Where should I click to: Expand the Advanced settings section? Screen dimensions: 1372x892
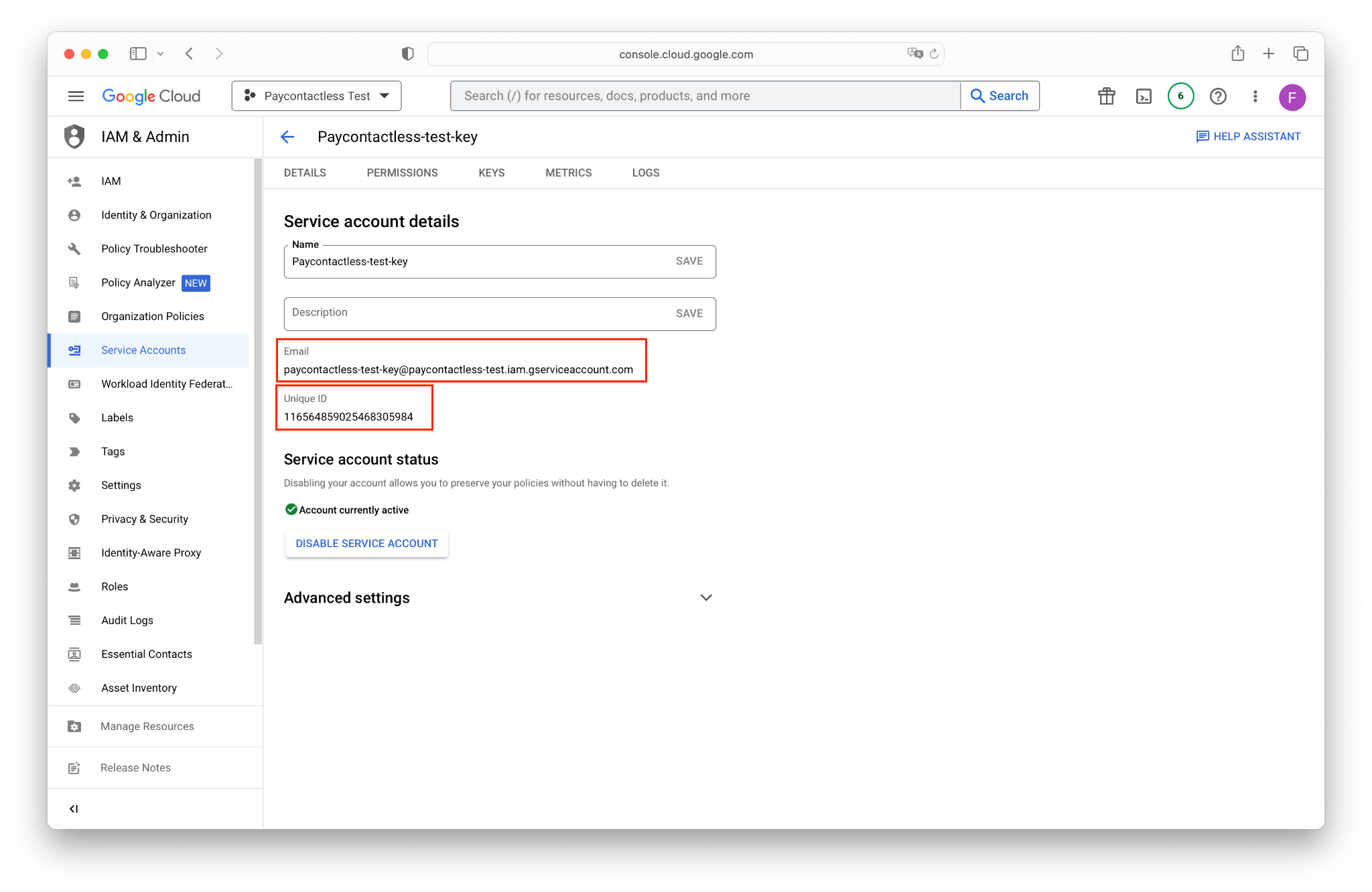[705, 597]
